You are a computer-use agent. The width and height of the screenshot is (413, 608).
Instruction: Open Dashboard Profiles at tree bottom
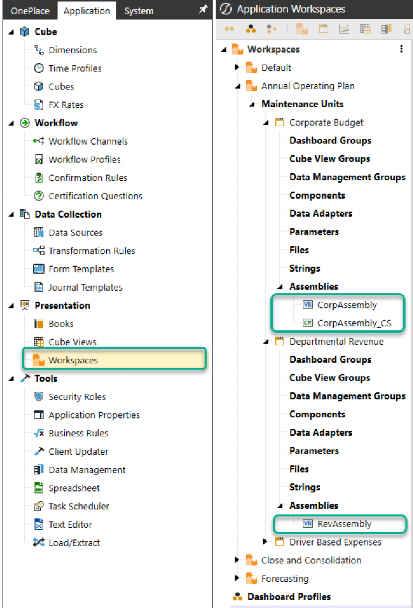[289, 596]
